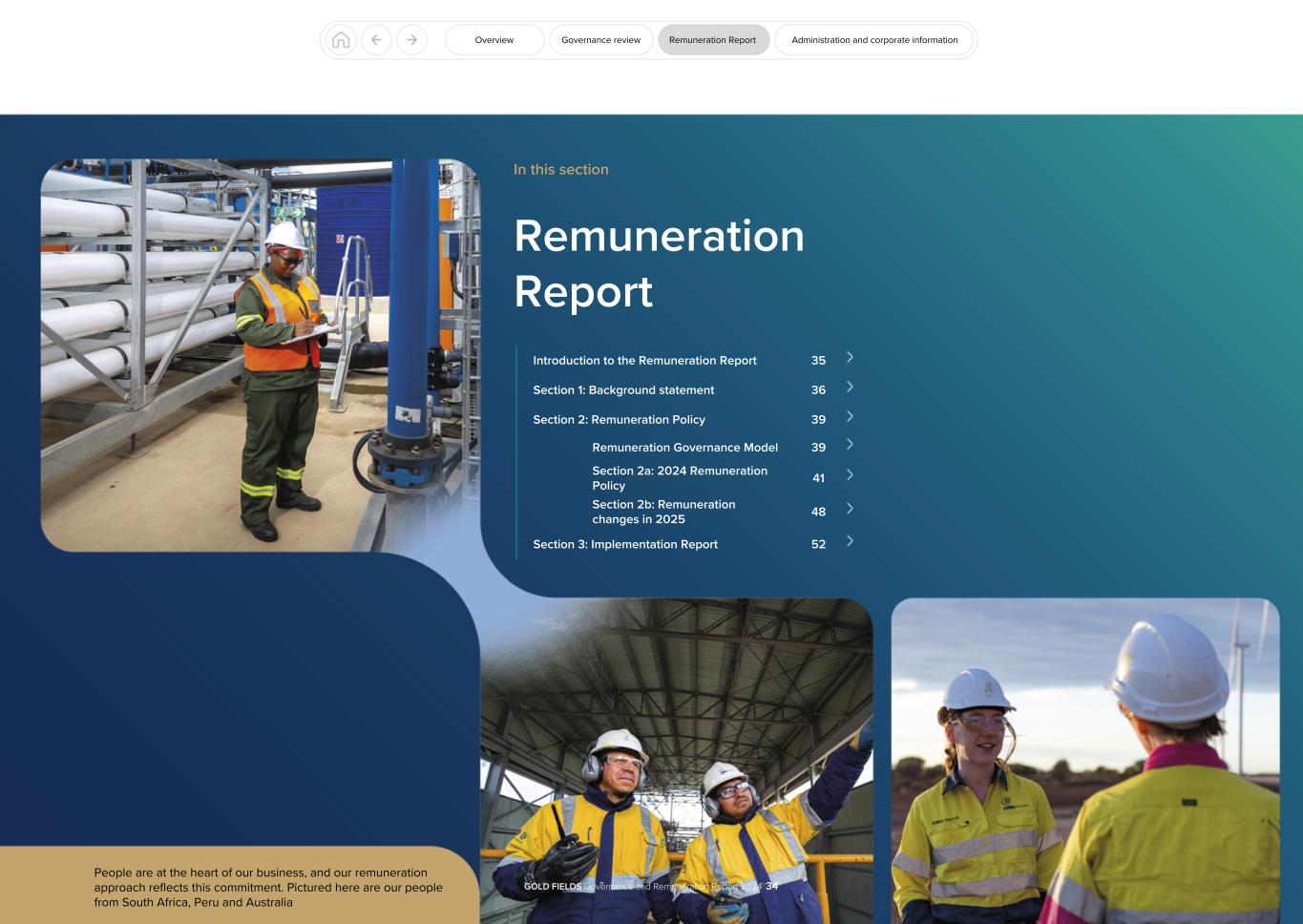Switch to the Governance review tab

(600, 40)
